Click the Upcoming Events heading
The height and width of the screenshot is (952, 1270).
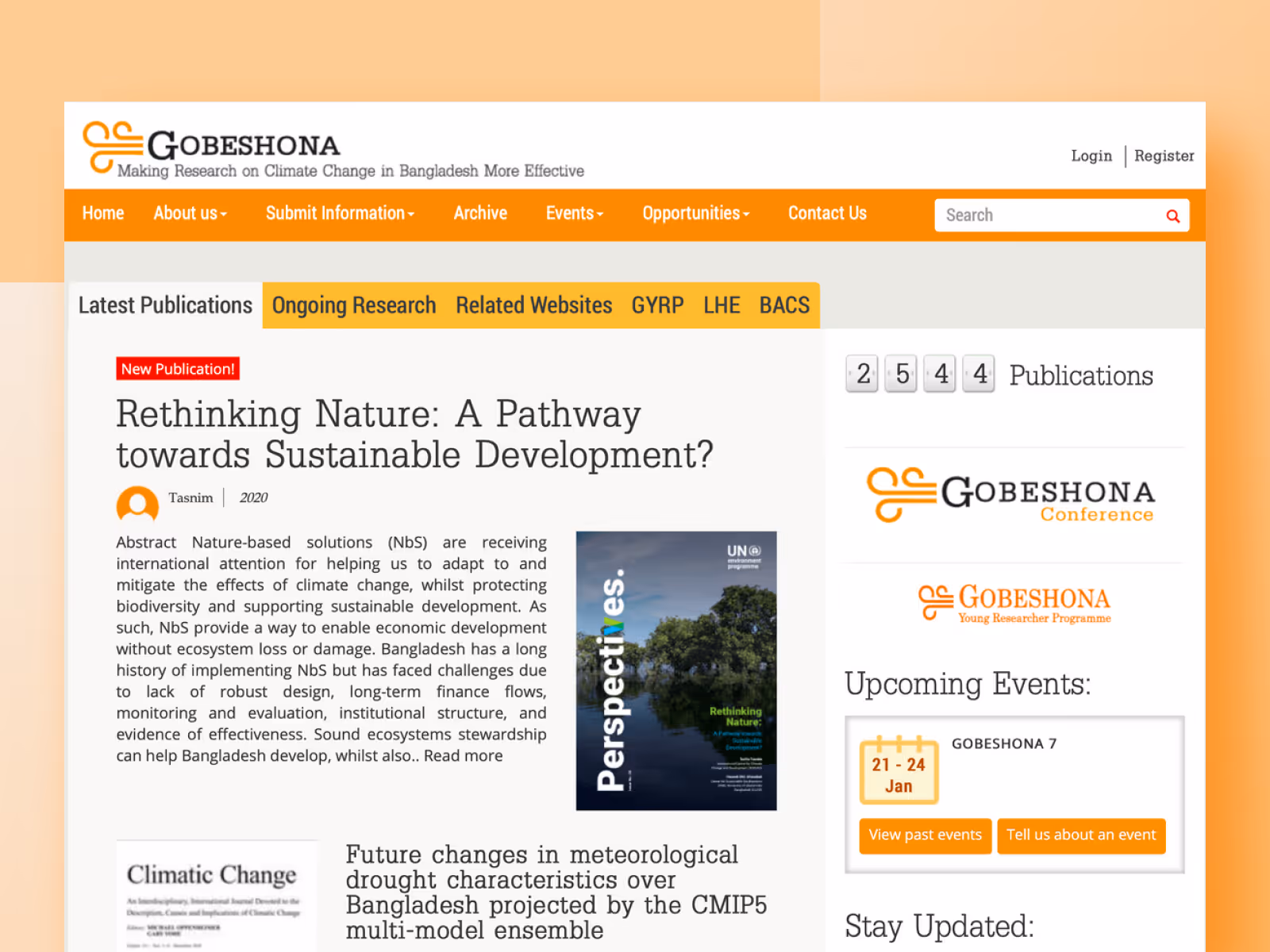coord(968,684)
